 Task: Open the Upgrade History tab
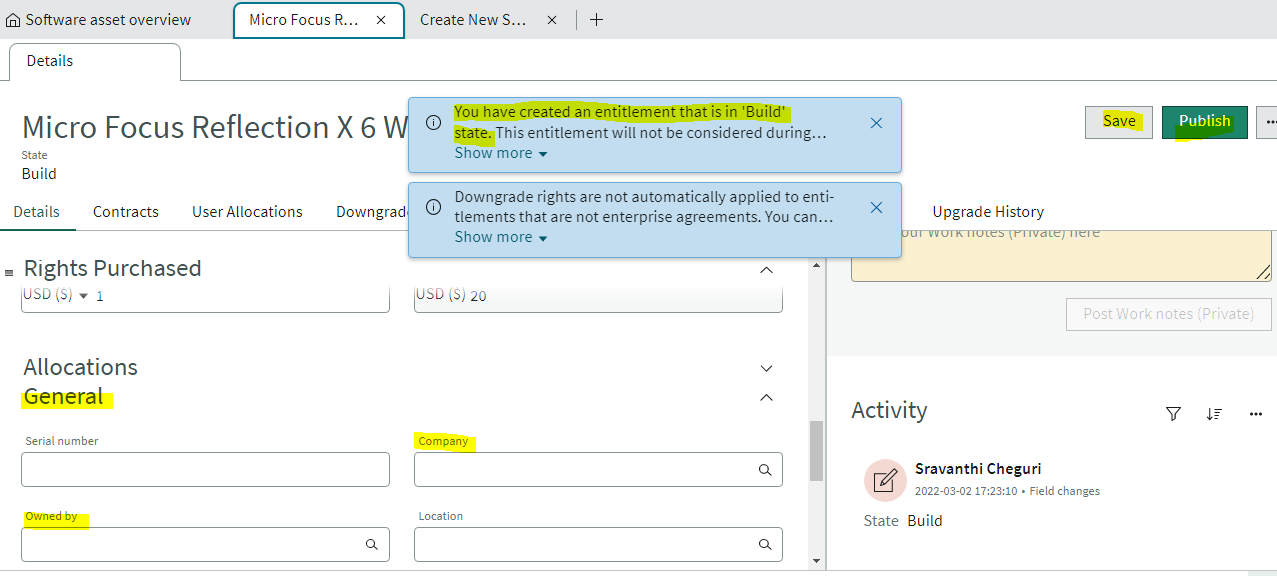point(988,212)
